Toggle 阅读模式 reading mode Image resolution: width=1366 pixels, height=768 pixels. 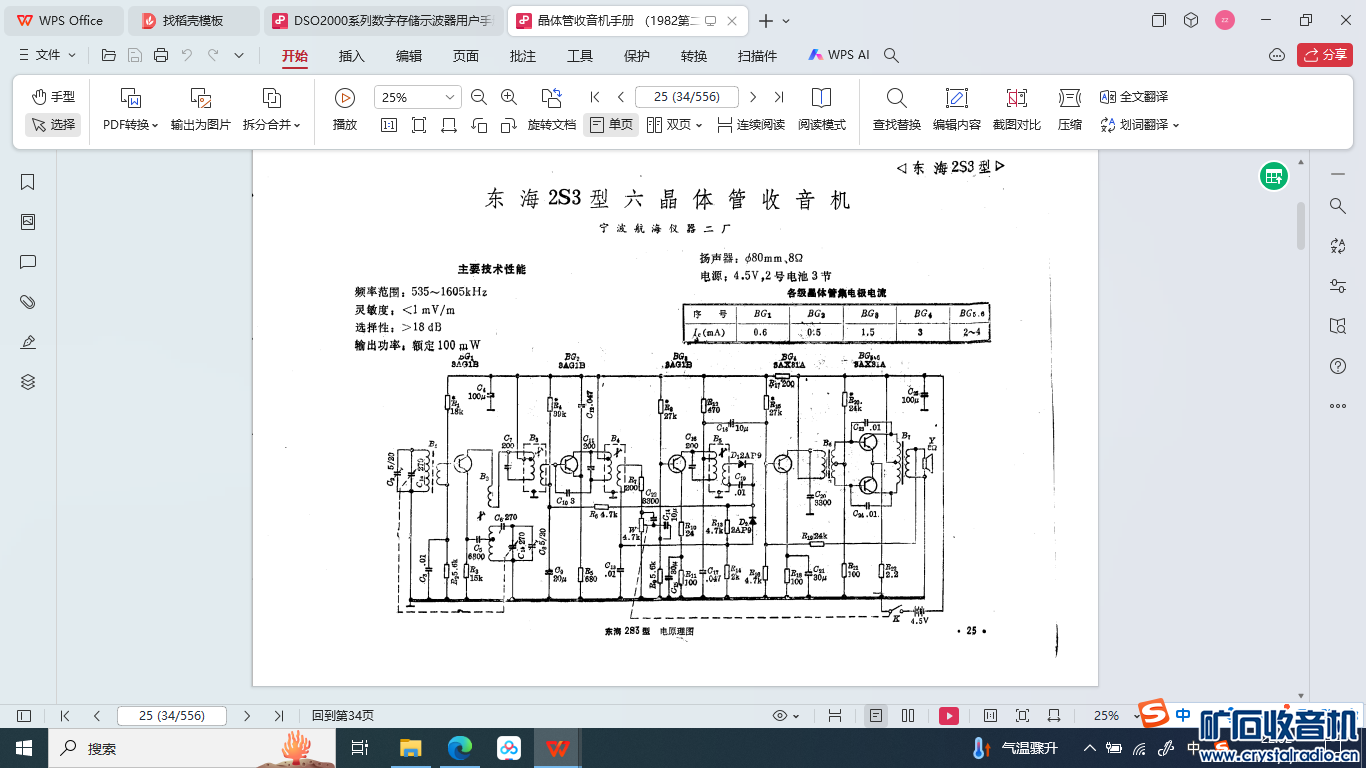(x=822, y=110)
